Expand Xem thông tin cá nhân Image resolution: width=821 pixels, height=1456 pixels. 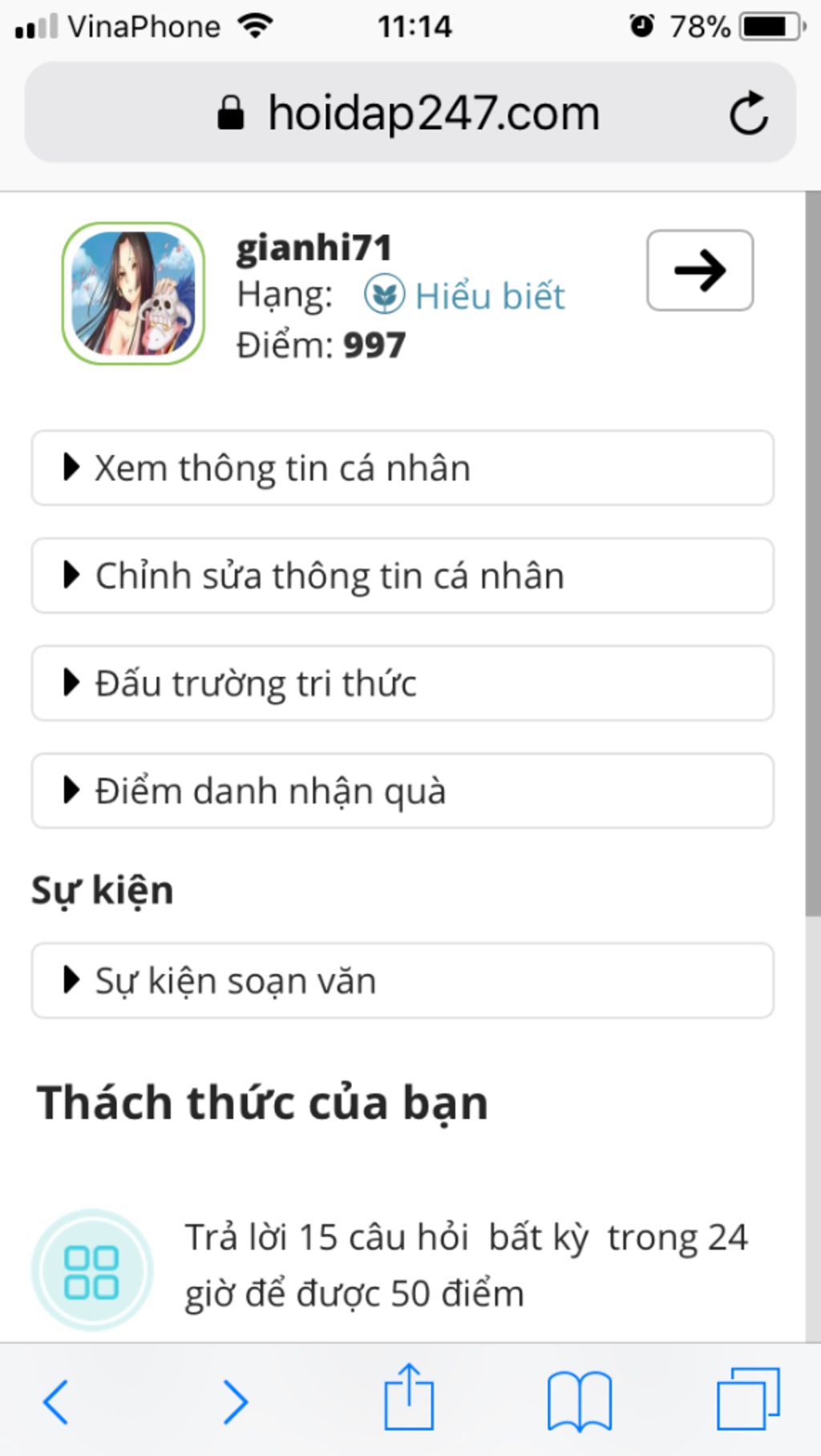pyautogui.click(x=402, y=468)
